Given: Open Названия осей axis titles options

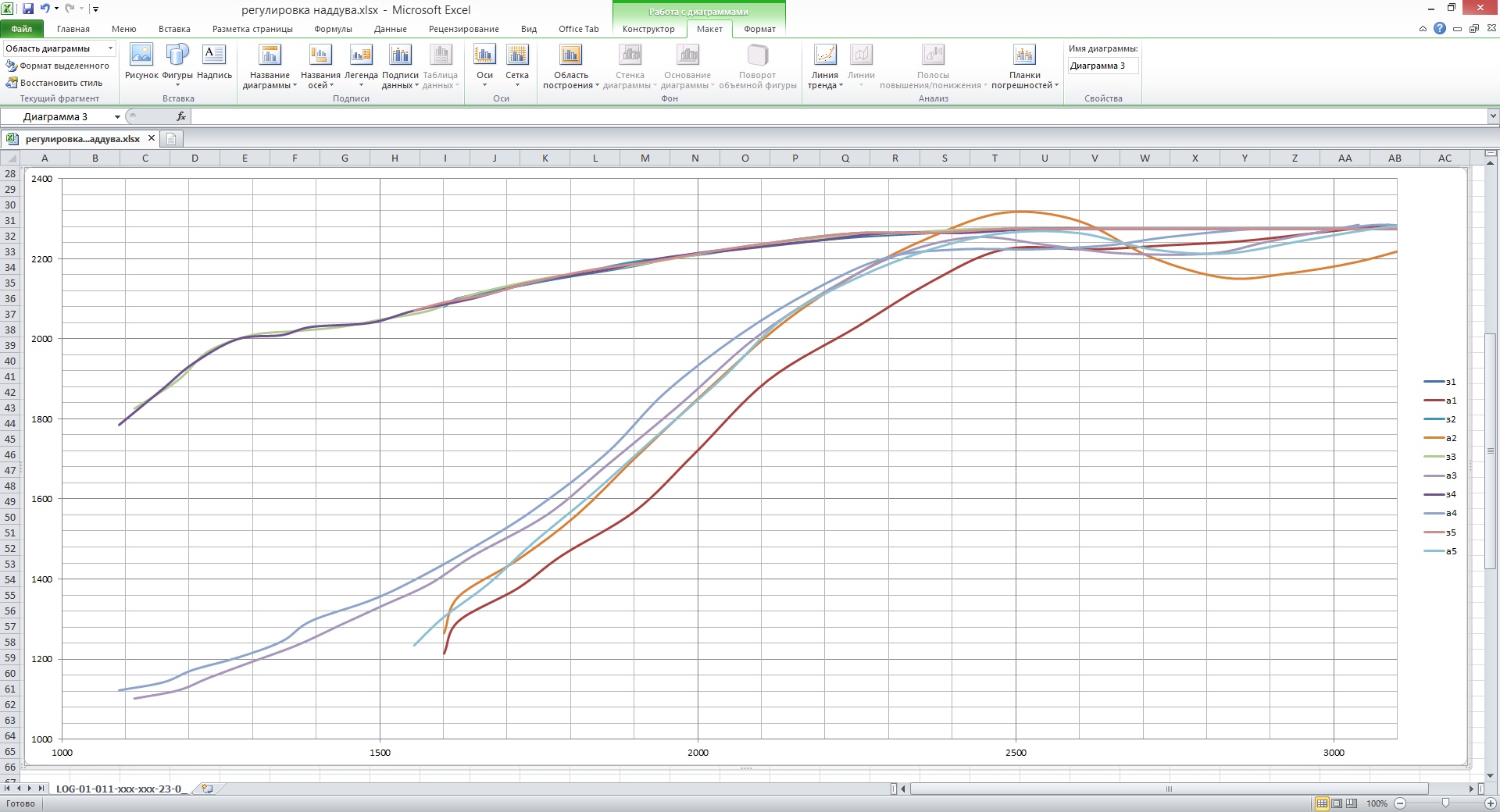Looking at the screenshot, I should click(x=320, y=66).
